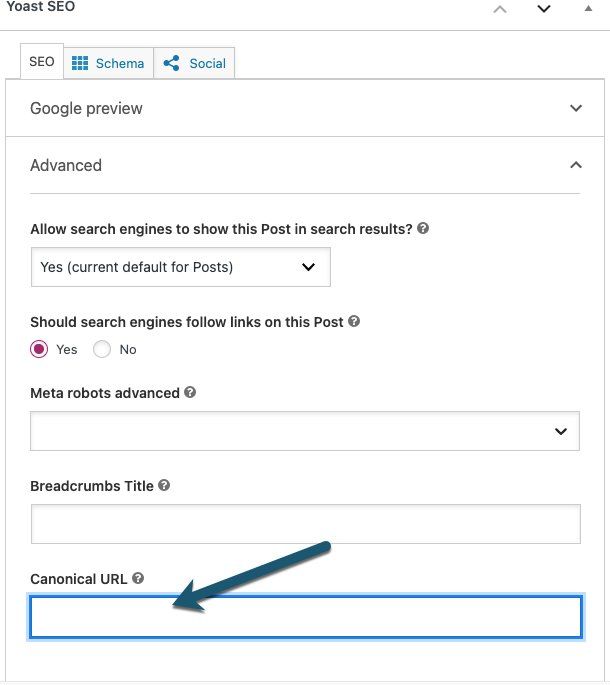Open help for Breadcrumbs Title

point(164,486)
